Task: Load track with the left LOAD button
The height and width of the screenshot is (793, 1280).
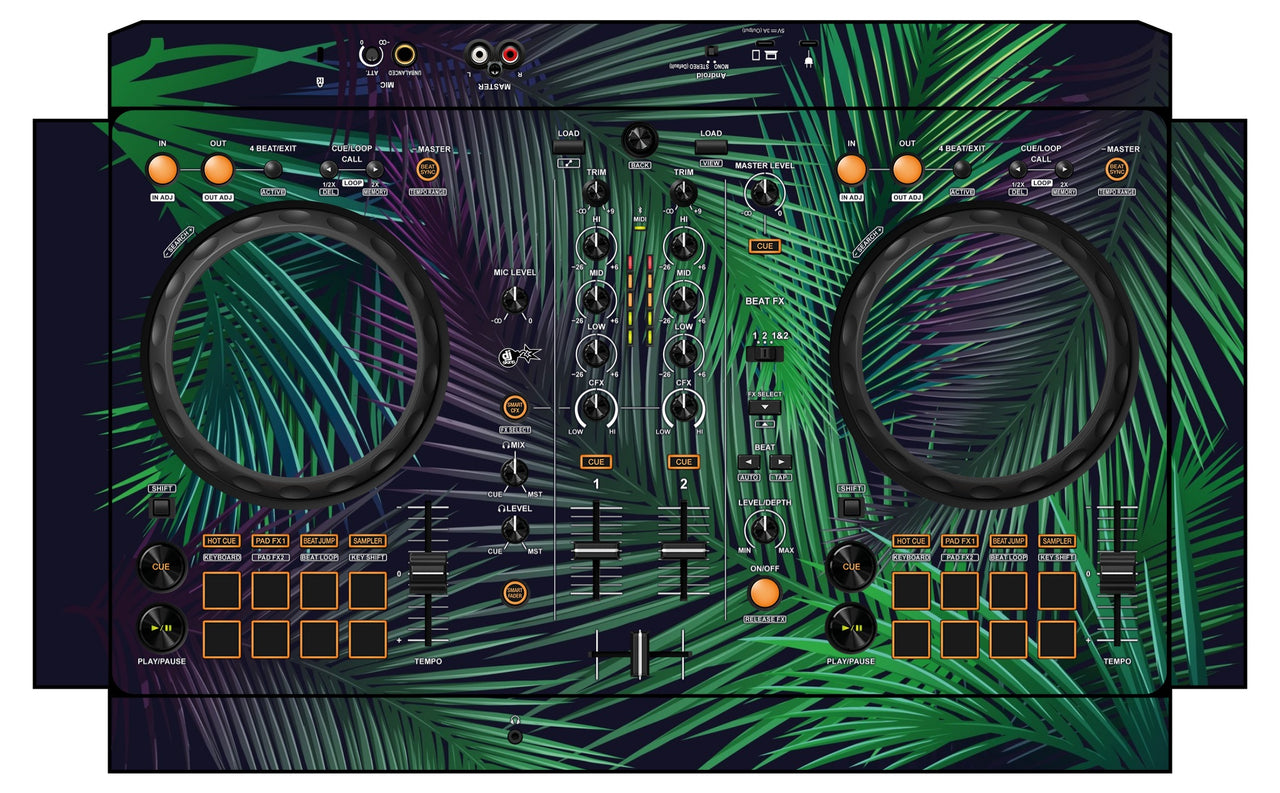Action: (x=569, y=147)
